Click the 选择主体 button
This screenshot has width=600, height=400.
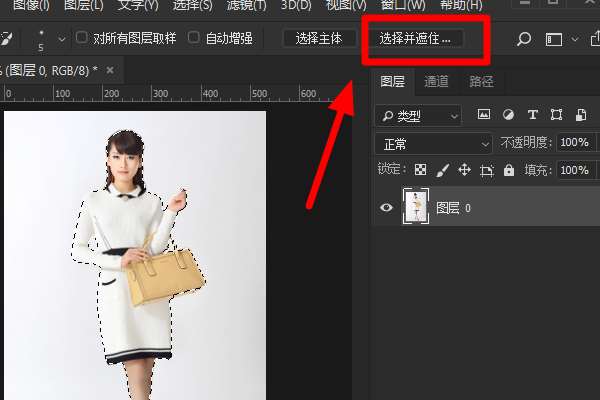click(319, 38)
